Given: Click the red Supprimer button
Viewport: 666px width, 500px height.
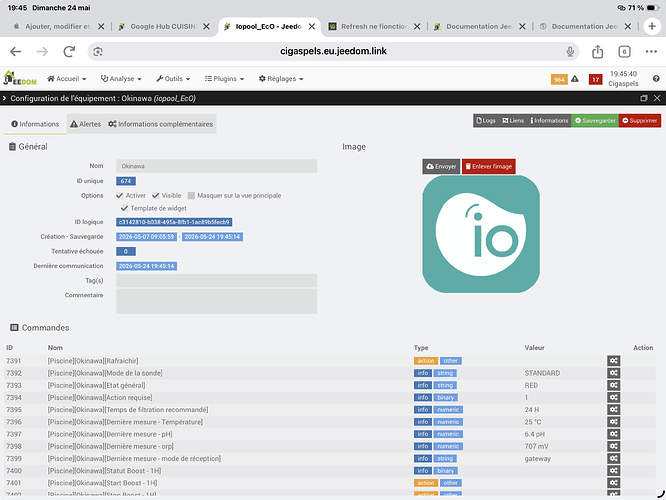Looking at the screenshot, I should tap(640, 121).
